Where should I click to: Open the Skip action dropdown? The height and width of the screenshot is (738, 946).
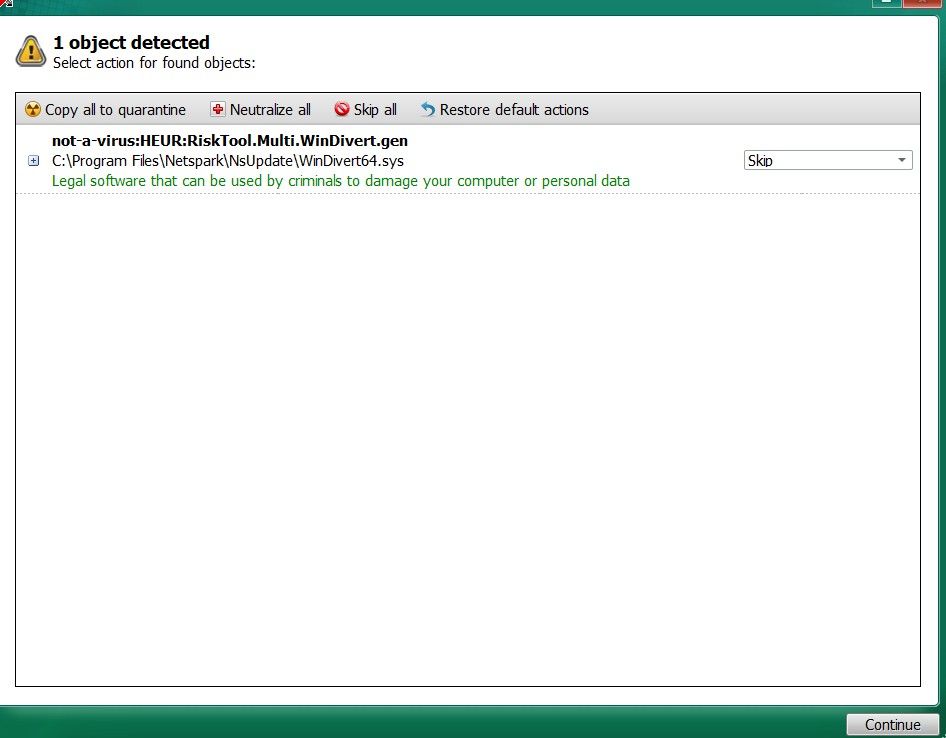point(828,161)
